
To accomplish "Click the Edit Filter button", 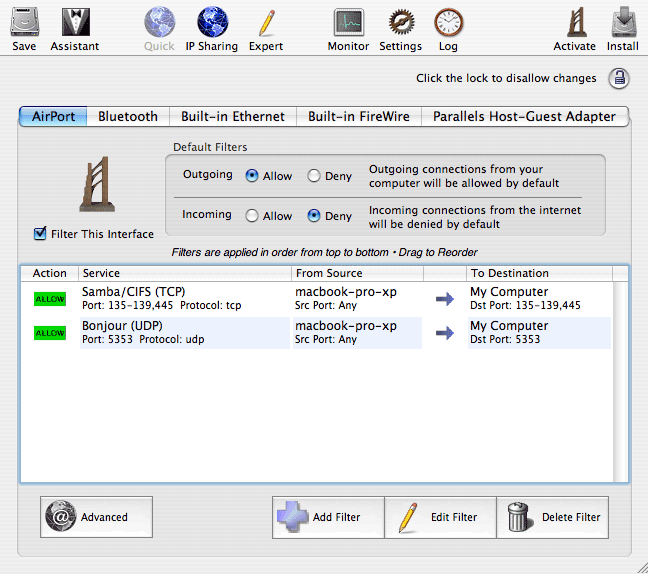I will pyautogui.click(x=440, y=517).
